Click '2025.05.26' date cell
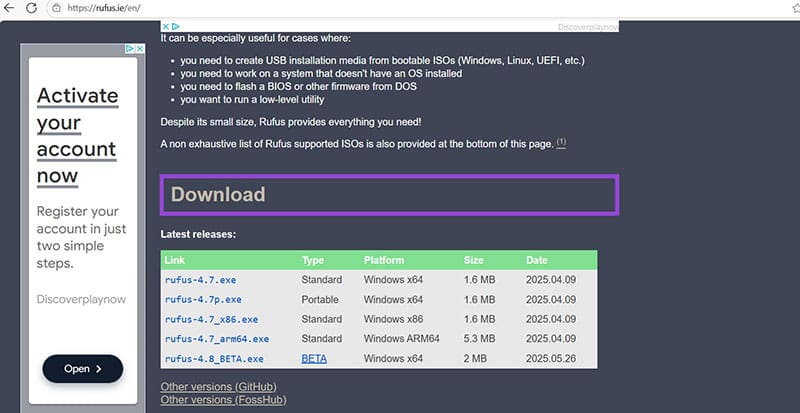Viewport: 800px width, 413px height. tap(551, 359)
